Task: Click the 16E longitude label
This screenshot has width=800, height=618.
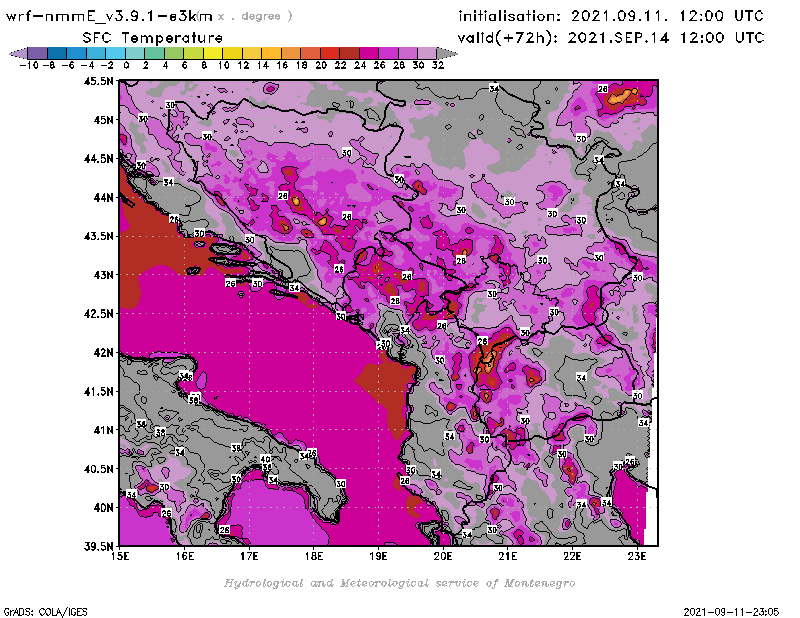Action: (x=185, y=556)
